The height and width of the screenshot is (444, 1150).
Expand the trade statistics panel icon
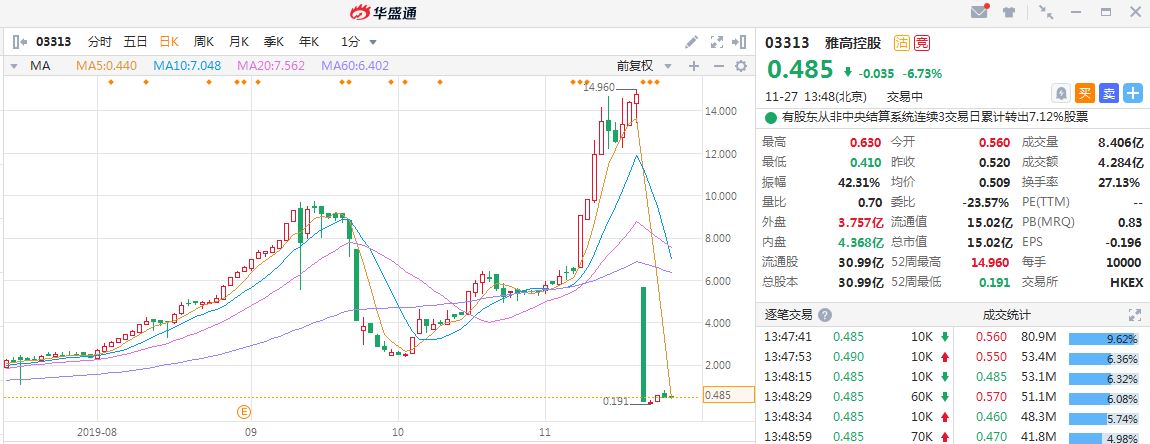coord(1134,316)
